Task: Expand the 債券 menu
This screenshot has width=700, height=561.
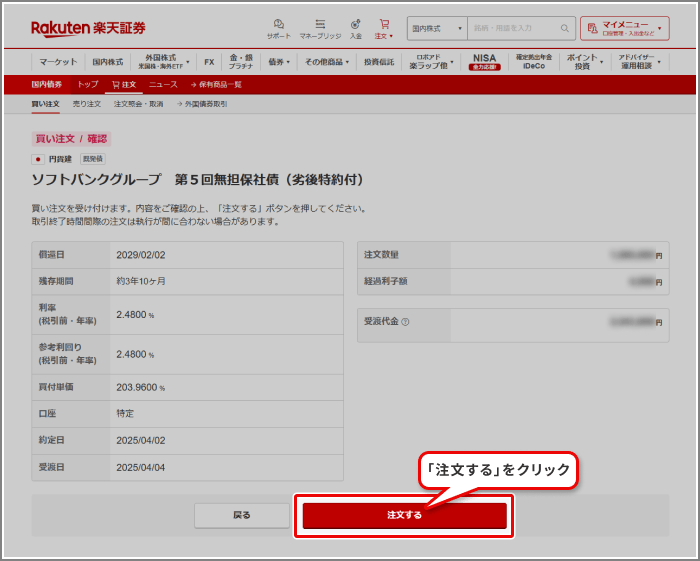Action: pos(279,62)
